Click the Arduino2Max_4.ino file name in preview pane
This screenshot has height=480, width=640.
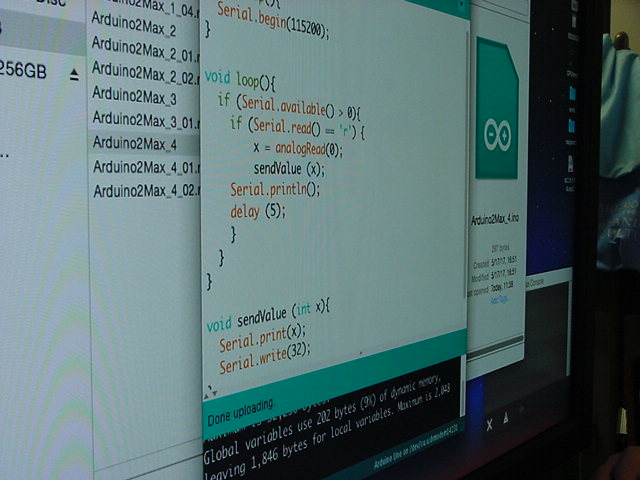tap(495, 220)
